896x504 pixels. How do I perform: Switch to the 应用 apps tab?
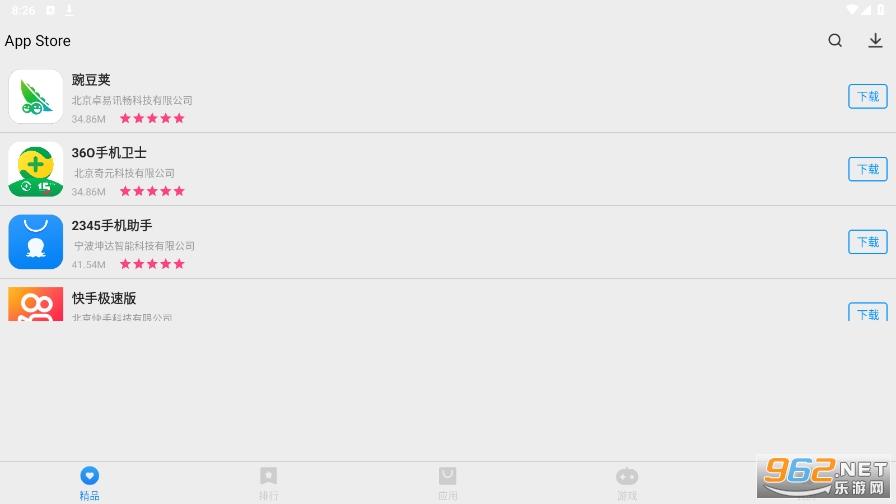447,483
